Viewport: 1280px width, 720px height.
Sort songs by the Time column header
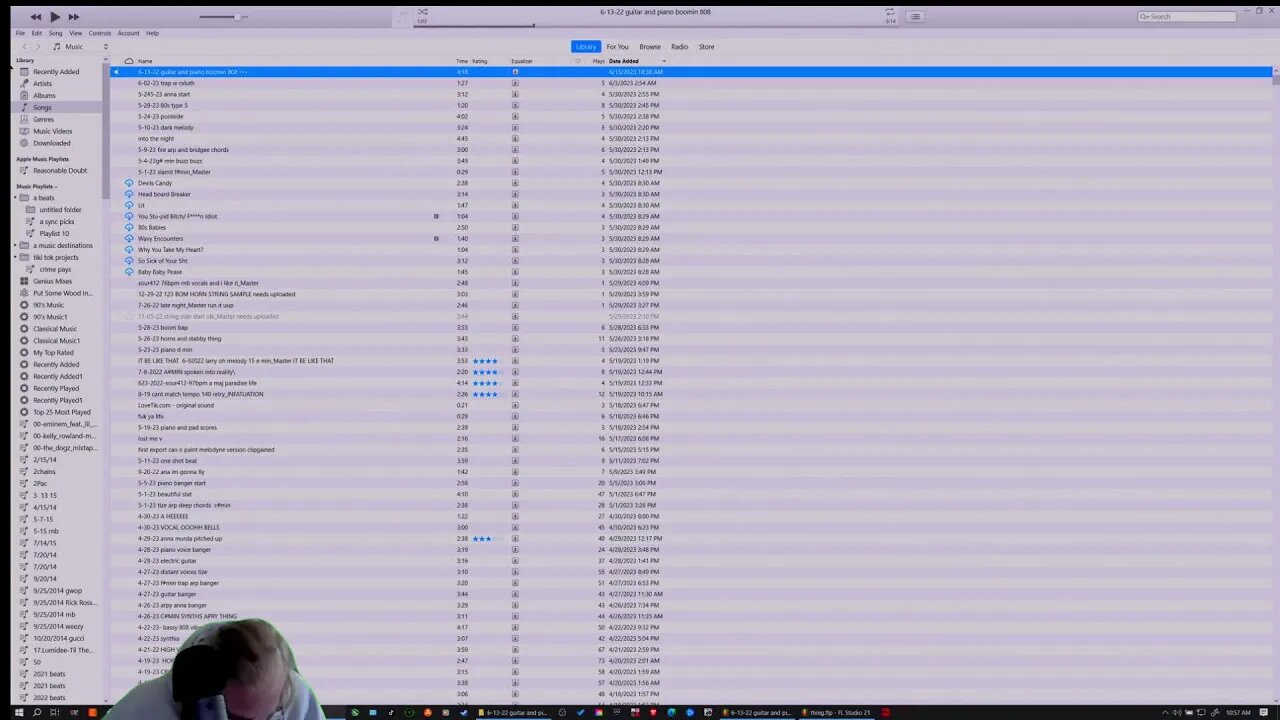[x=462, y=61]
